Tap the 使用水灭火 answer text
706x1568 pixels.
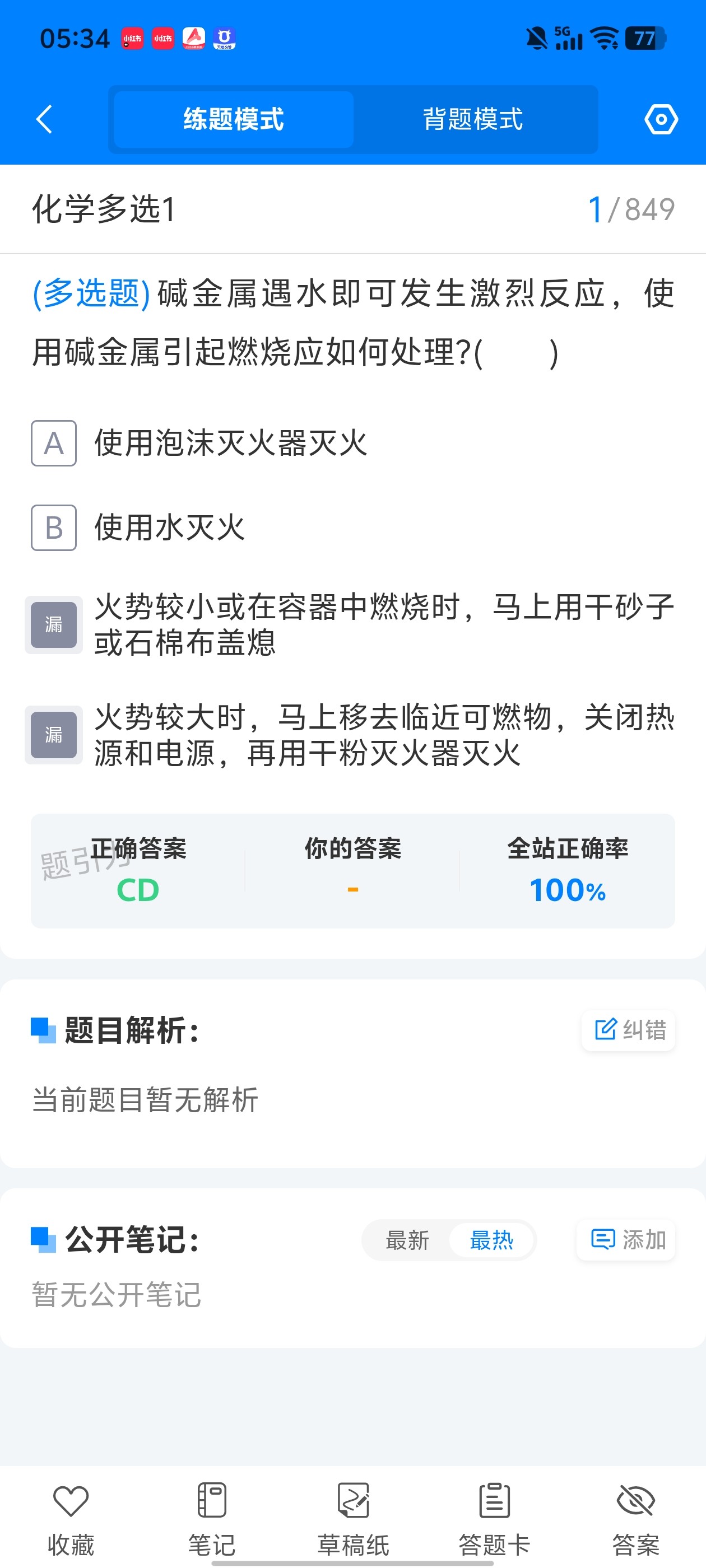pos(169,528)
